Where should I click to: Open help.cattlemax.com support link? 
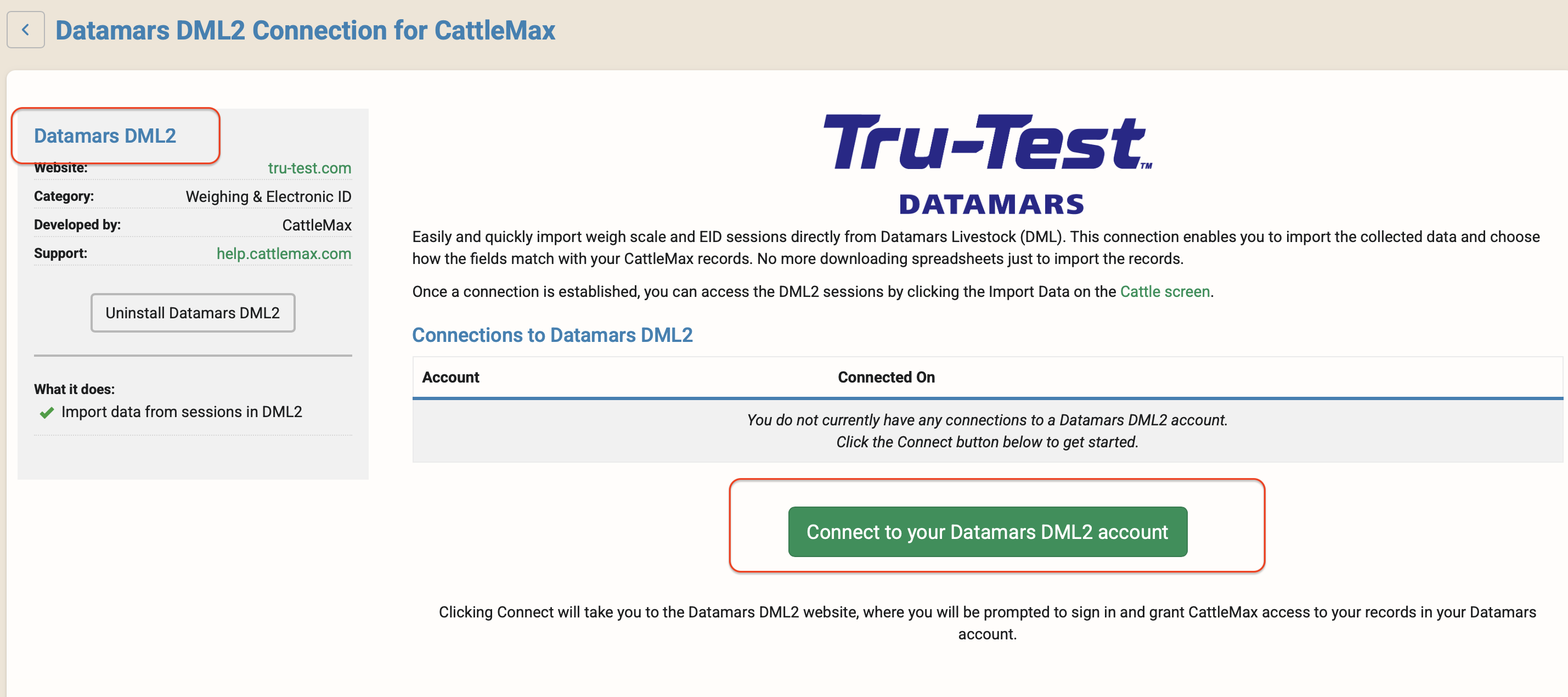(x=284, y=253)
